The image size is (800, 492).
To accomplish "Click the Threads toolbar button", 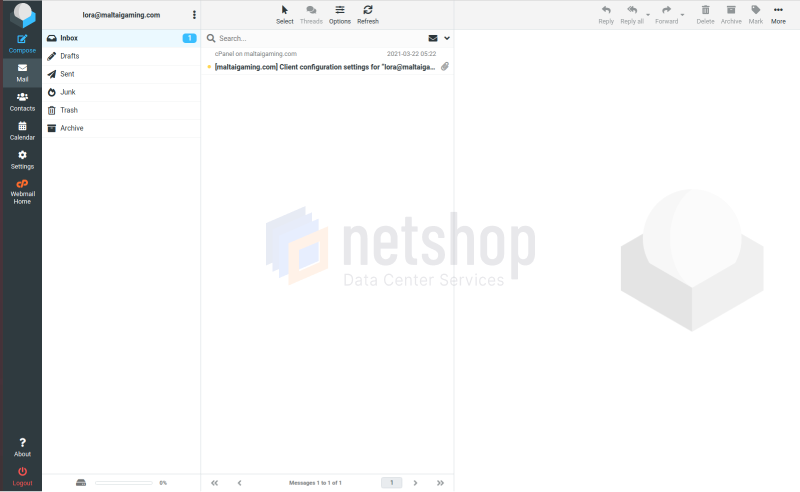I will 311,15.
